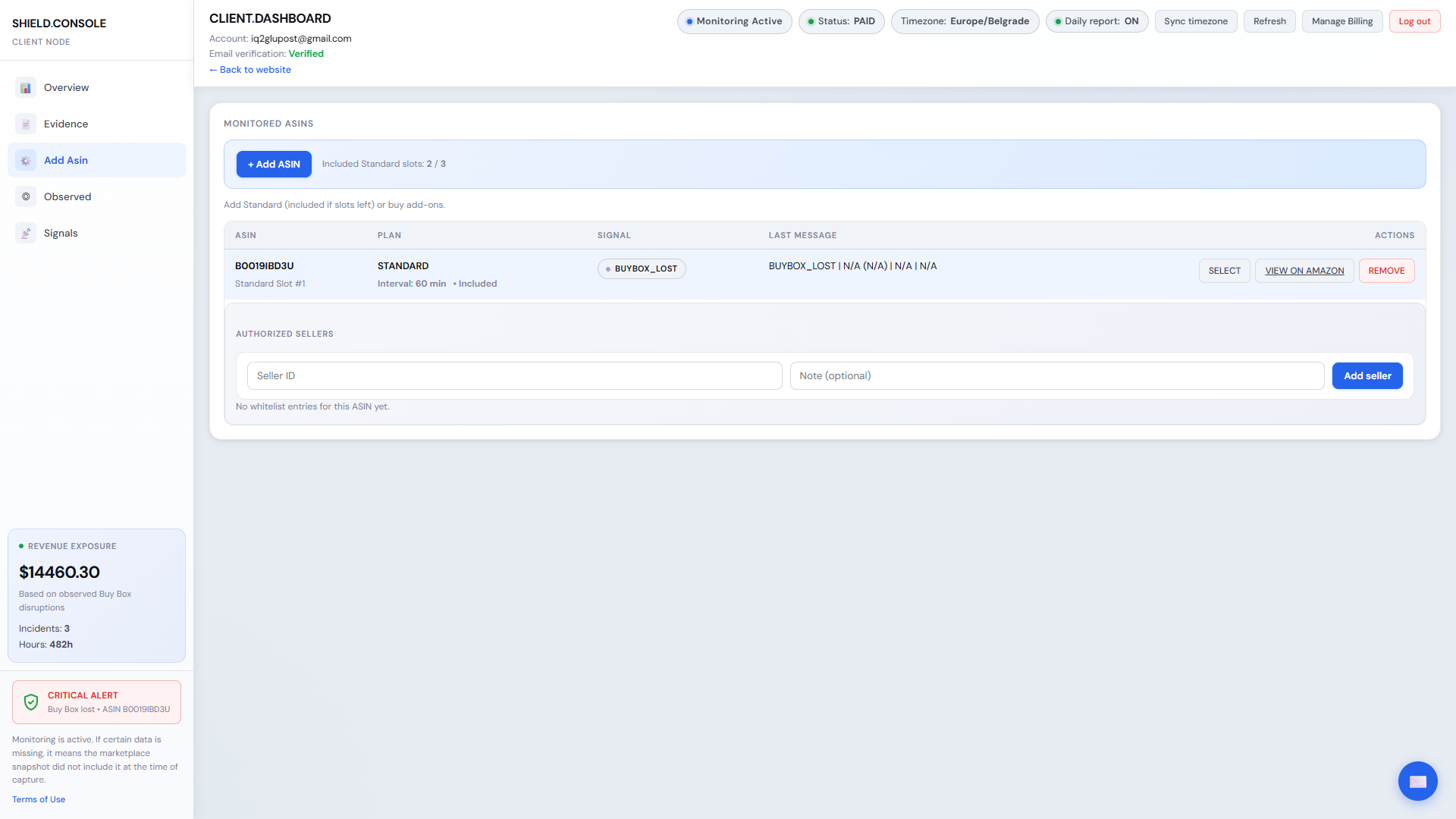Click the Timezone Europe/Belgrade pill
The height and width of the screenshot is (819, 1456).
(965, 21)
